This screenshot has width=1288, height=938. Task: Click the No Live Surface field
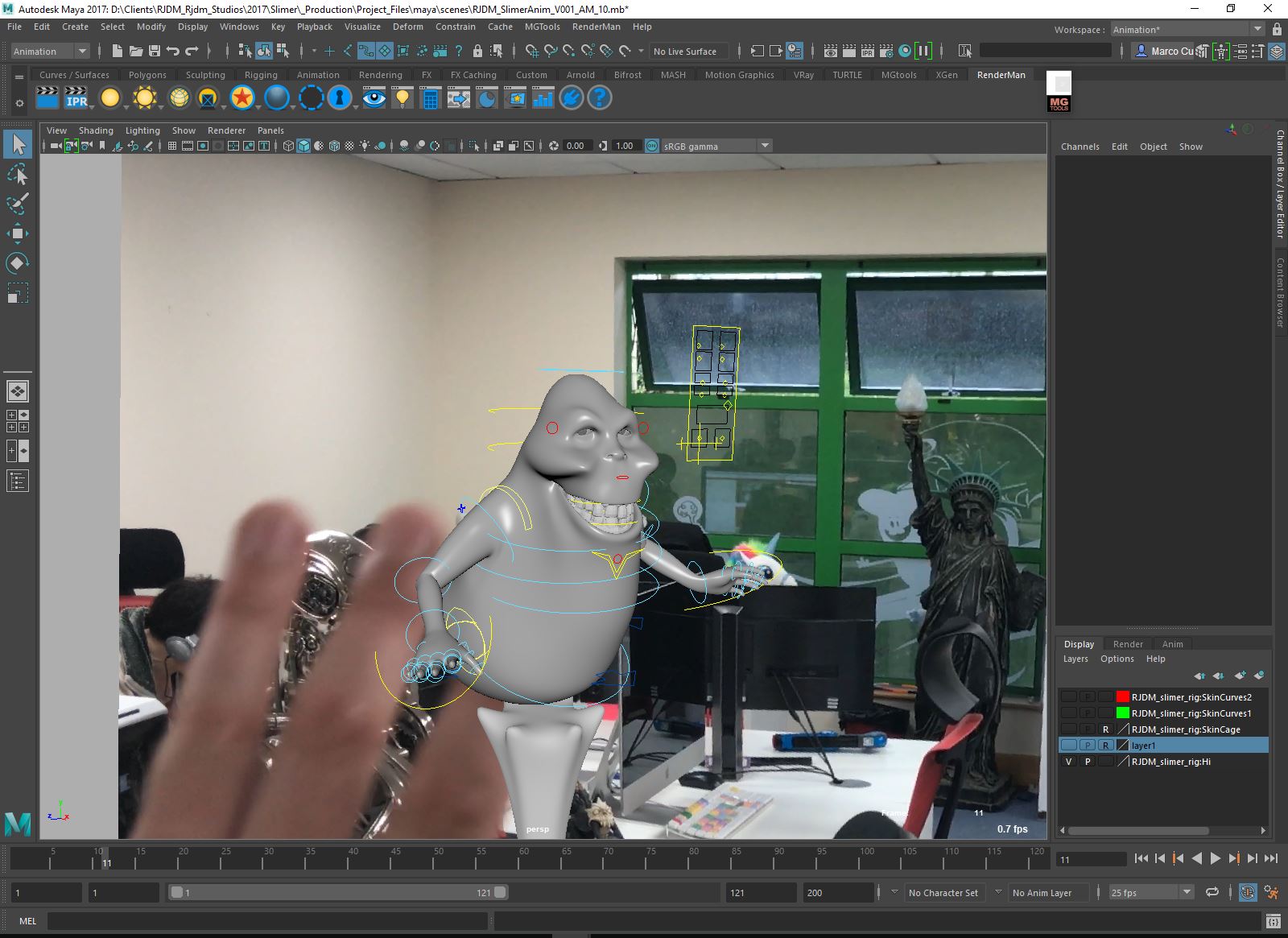688,51
